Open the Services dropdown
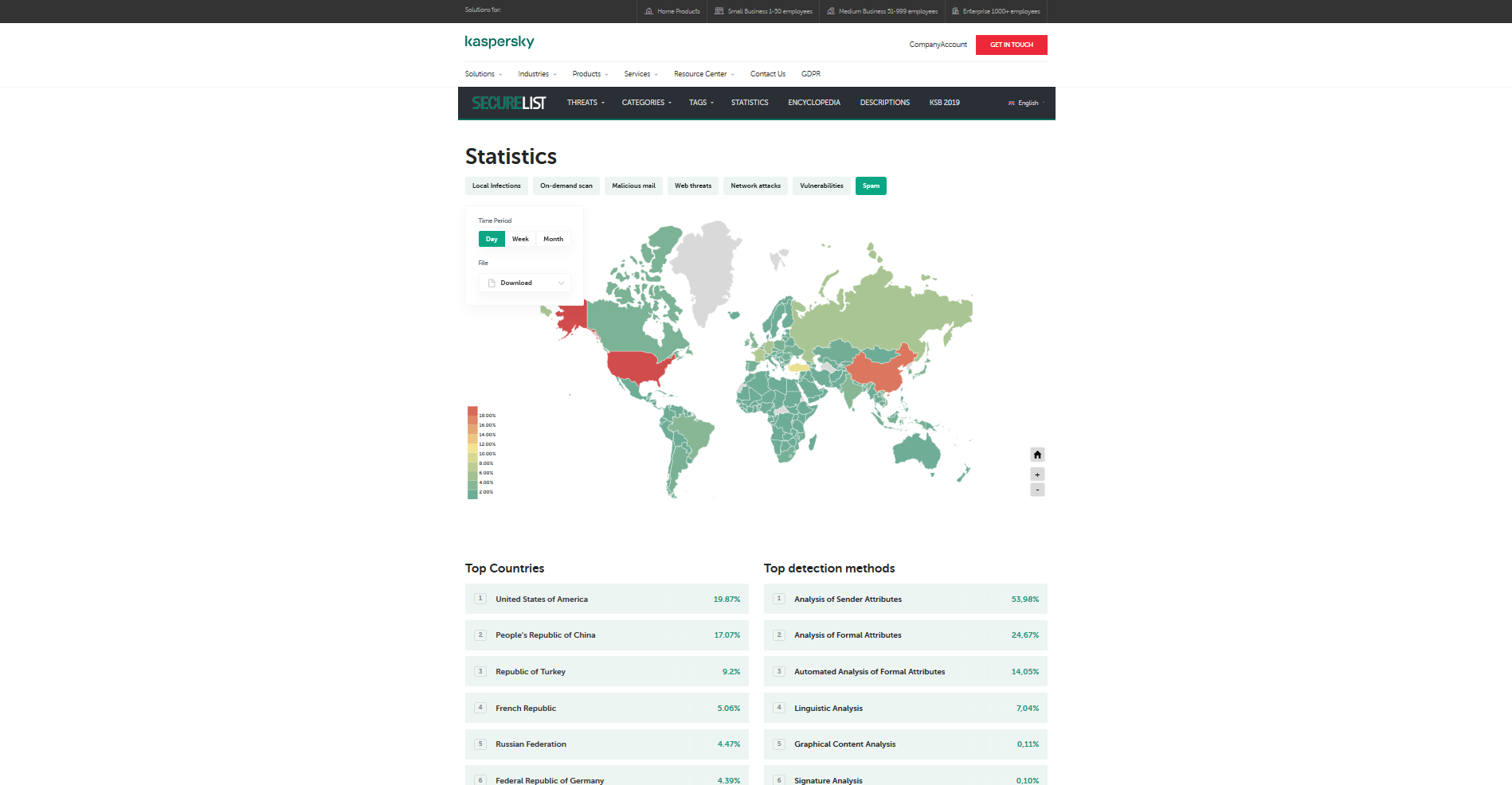Image resolution: width=1512 pixels, height=785 pixels. pos(641,74)
